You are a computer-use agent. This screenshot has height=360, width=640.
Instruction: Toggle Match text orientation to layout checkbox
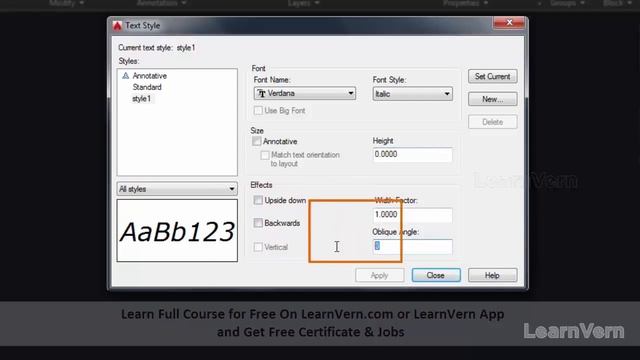pyautogui.click(x=265, y=155)
